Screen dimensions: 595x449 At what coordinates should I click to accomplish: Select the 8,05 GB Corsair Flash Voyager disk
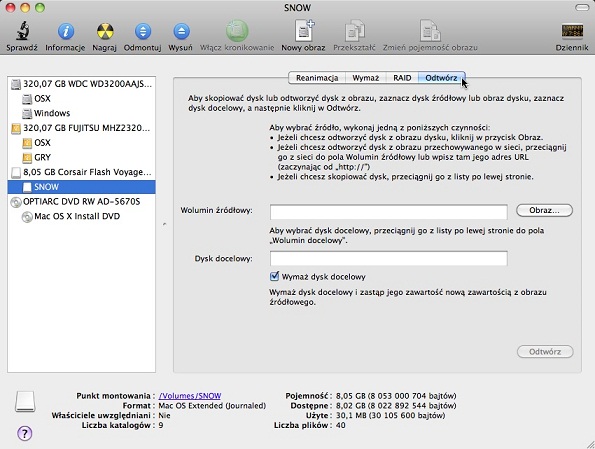(x=81, y=172)
